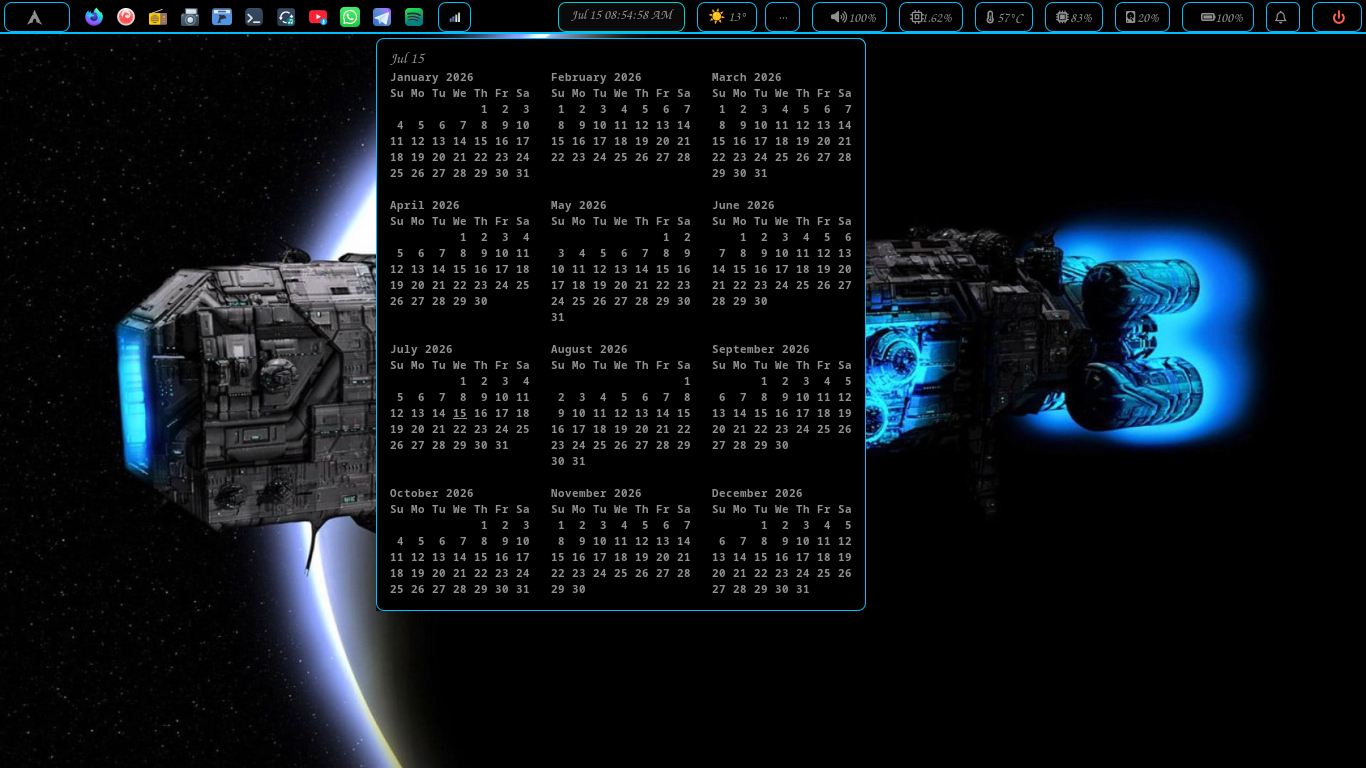Toggle the notification bell panel
The image size is (1366, 768).
[1282, 17]
